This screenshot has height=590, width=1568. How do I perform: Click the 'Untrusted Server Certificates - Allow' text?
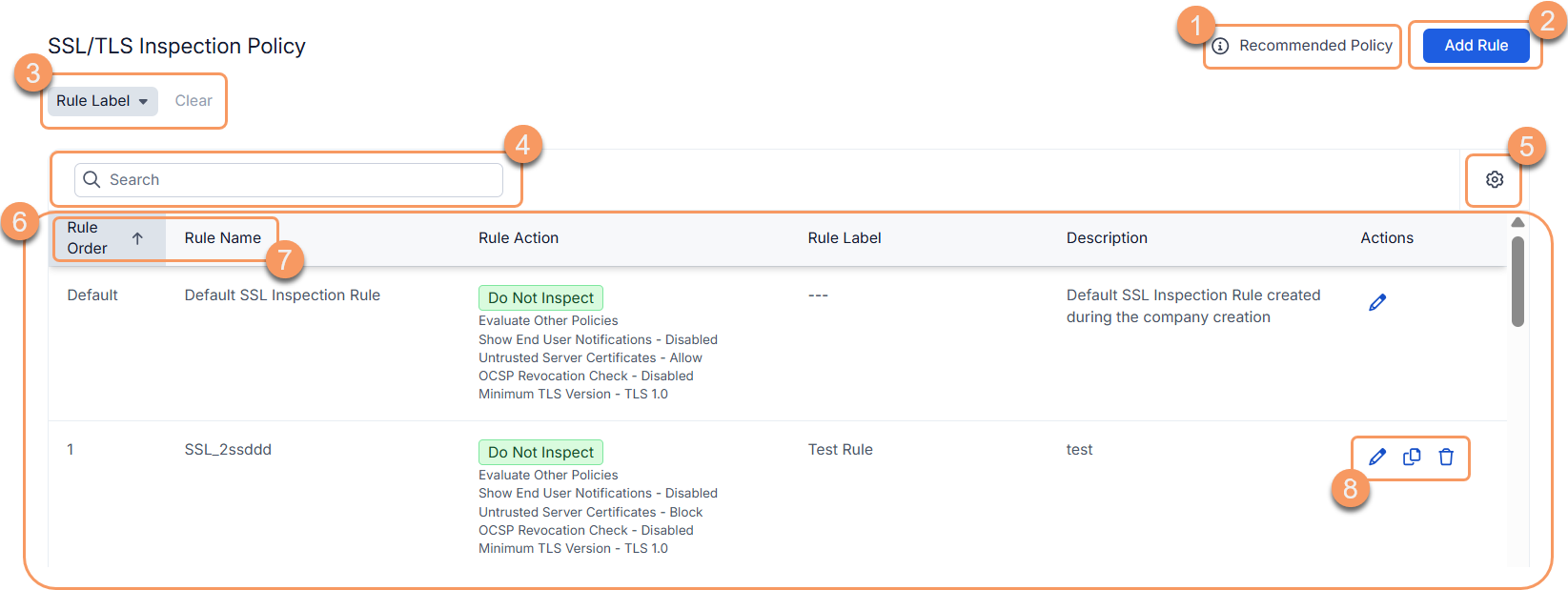click(590, 357)
